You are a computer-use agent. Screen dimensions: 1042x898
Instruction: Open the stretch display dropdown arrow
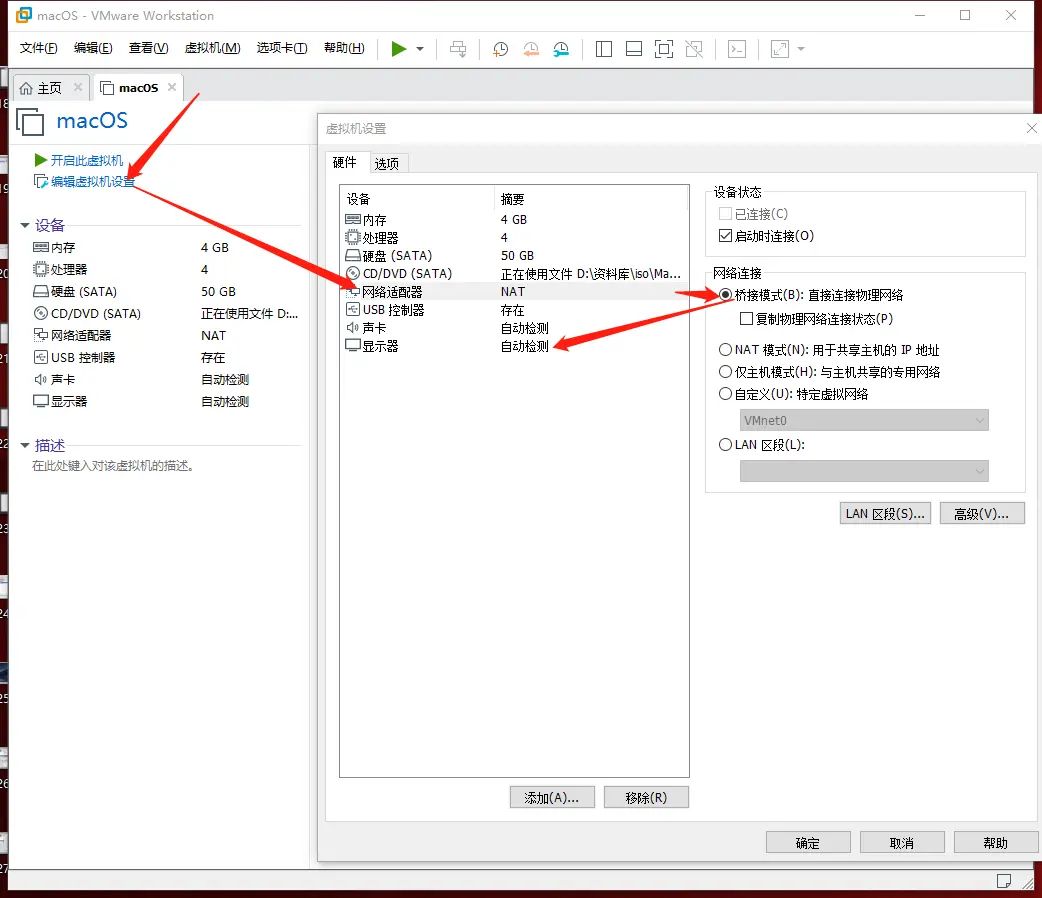(x=801, y=49)
